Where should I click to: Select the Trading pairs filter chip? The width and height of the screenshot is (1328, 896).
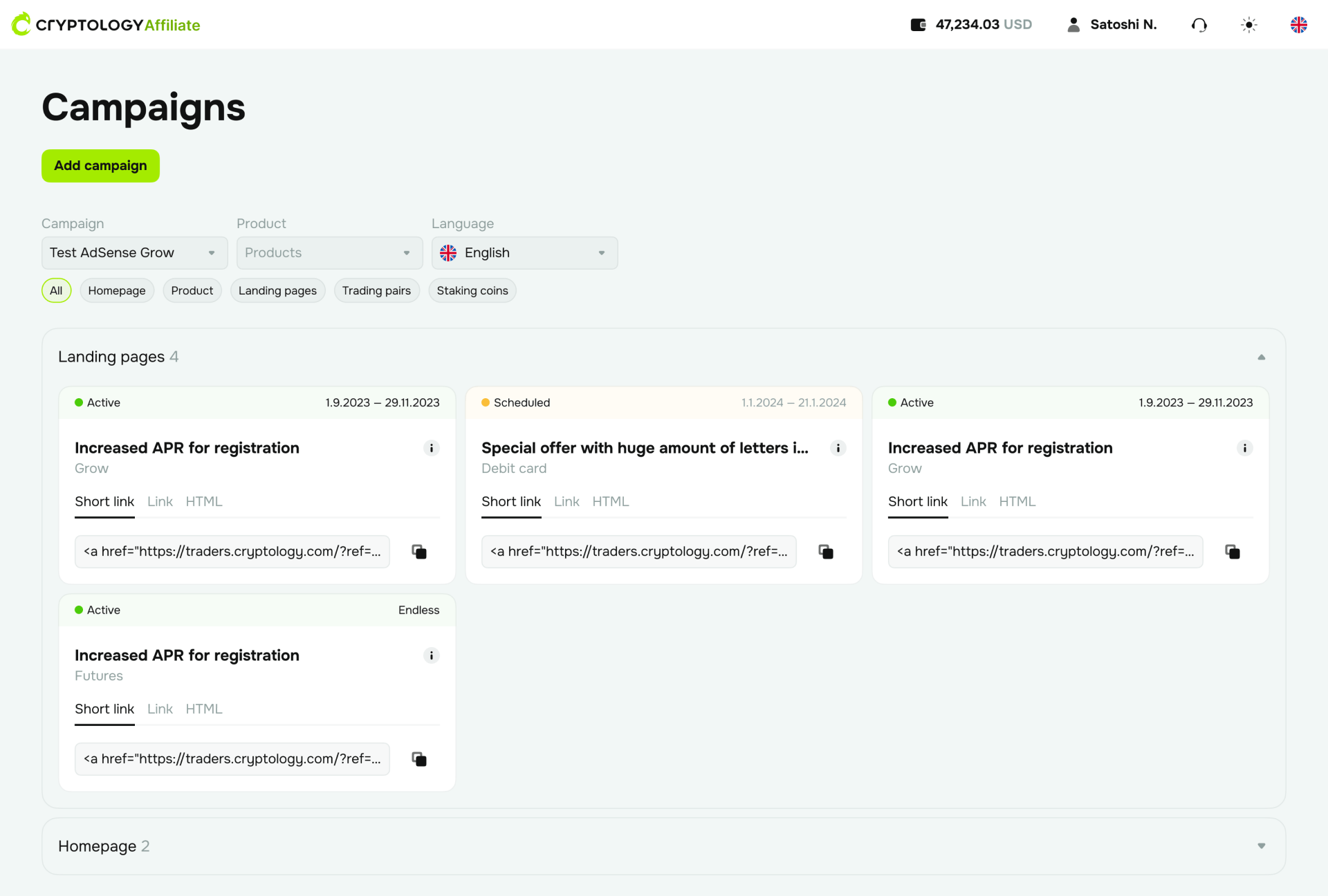(x=376, y=290)
